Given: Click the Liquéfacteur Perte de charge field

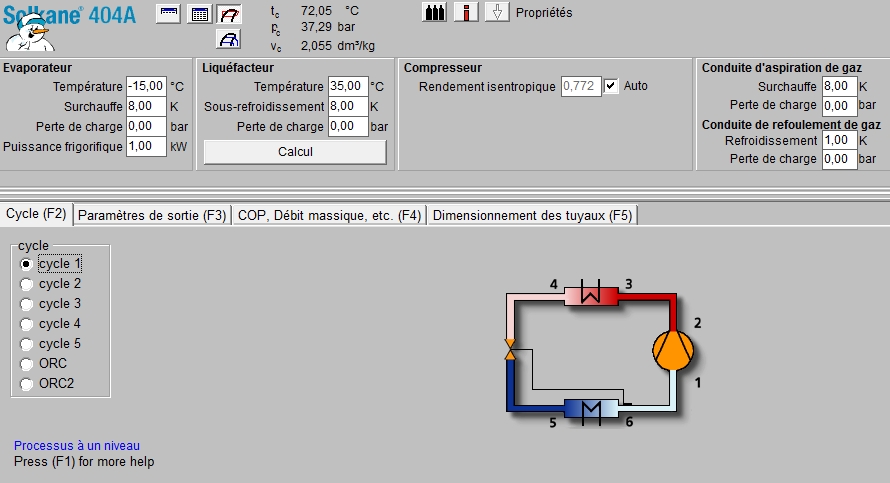Looking at the screenshot, I should (x=349, y=126).
